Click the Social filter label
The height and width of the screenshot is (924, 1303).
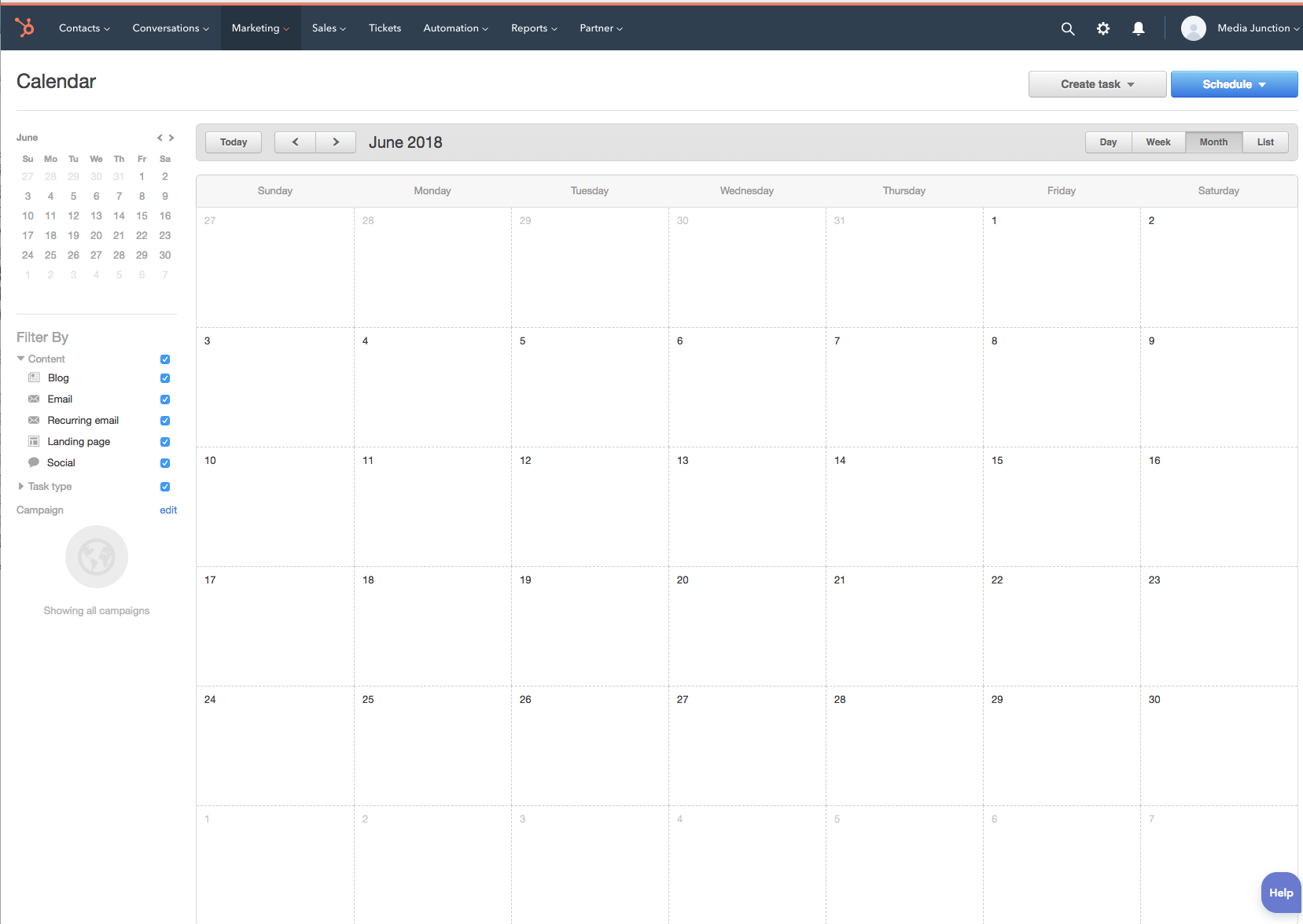(61, 463)
